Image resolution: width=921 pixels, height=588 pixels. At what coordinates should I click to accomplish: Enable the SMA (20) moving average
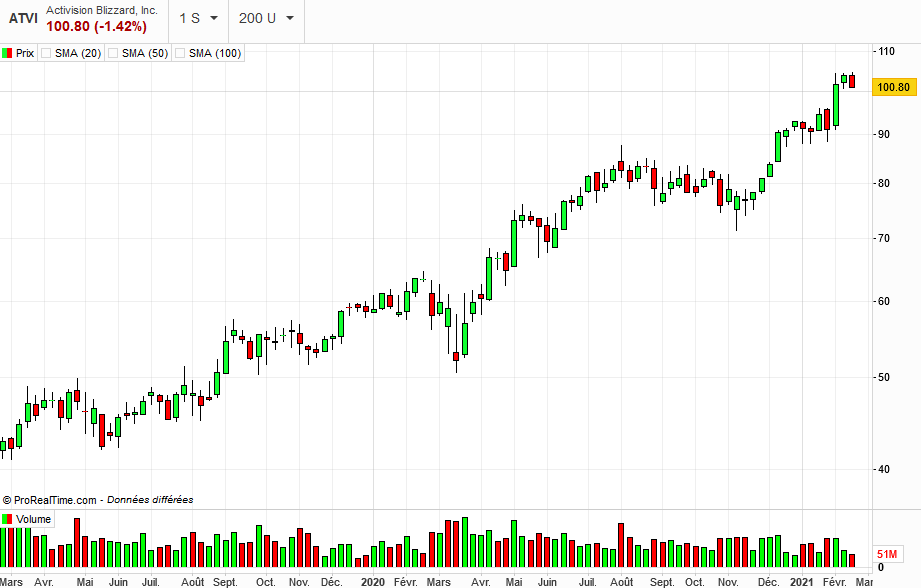coord(46,53)
